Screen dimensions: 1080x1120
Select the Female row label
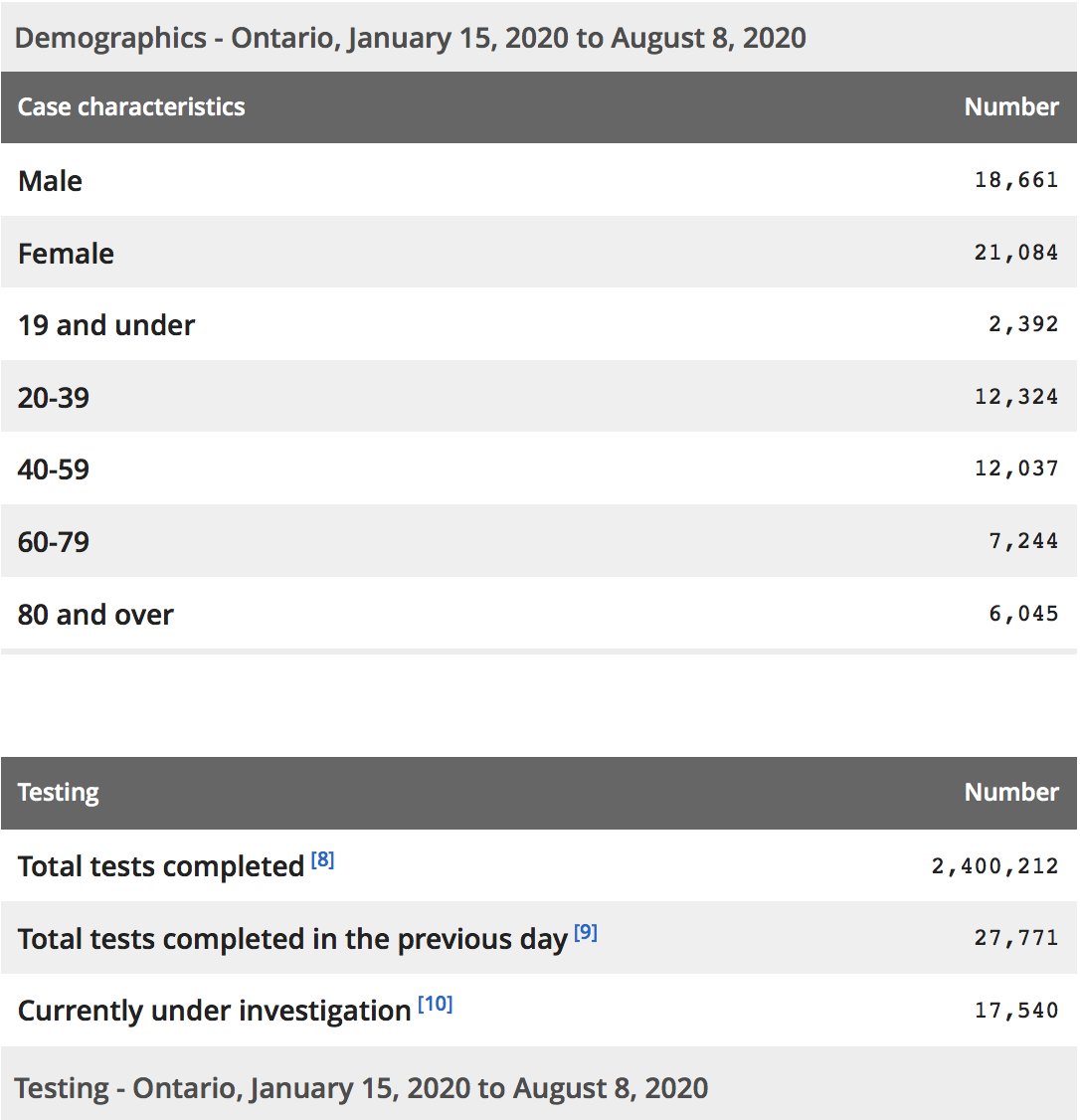[x=66, y=254]
